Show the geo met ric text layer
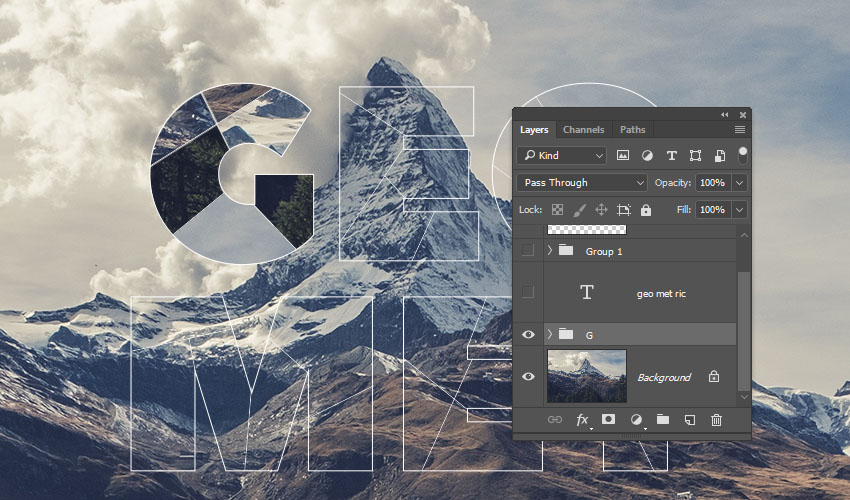This screenshot has width=850, height=500. coord(528,292)
